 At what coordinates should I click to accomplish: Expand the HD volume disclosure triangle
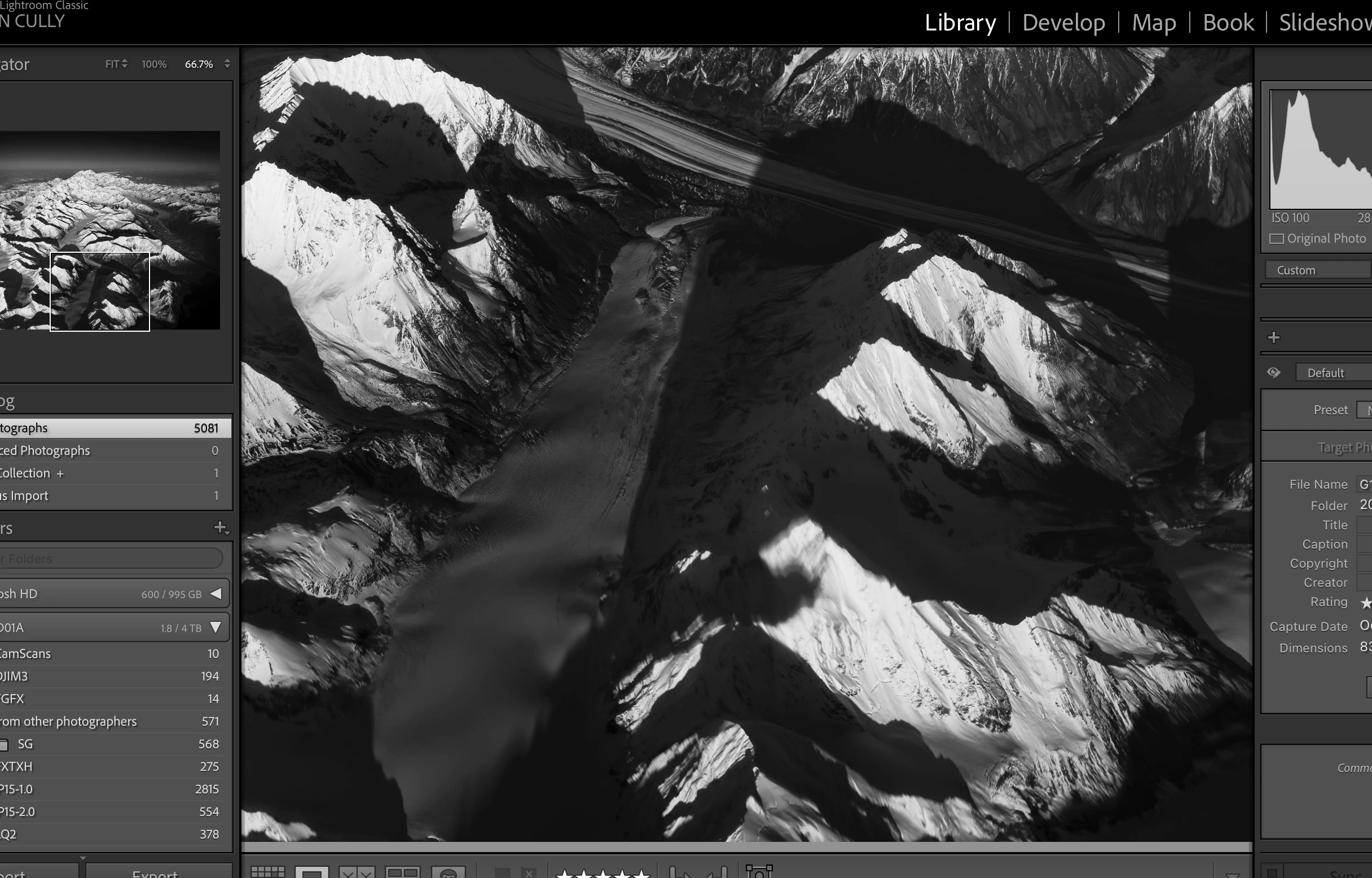click(x=216, y=594)
